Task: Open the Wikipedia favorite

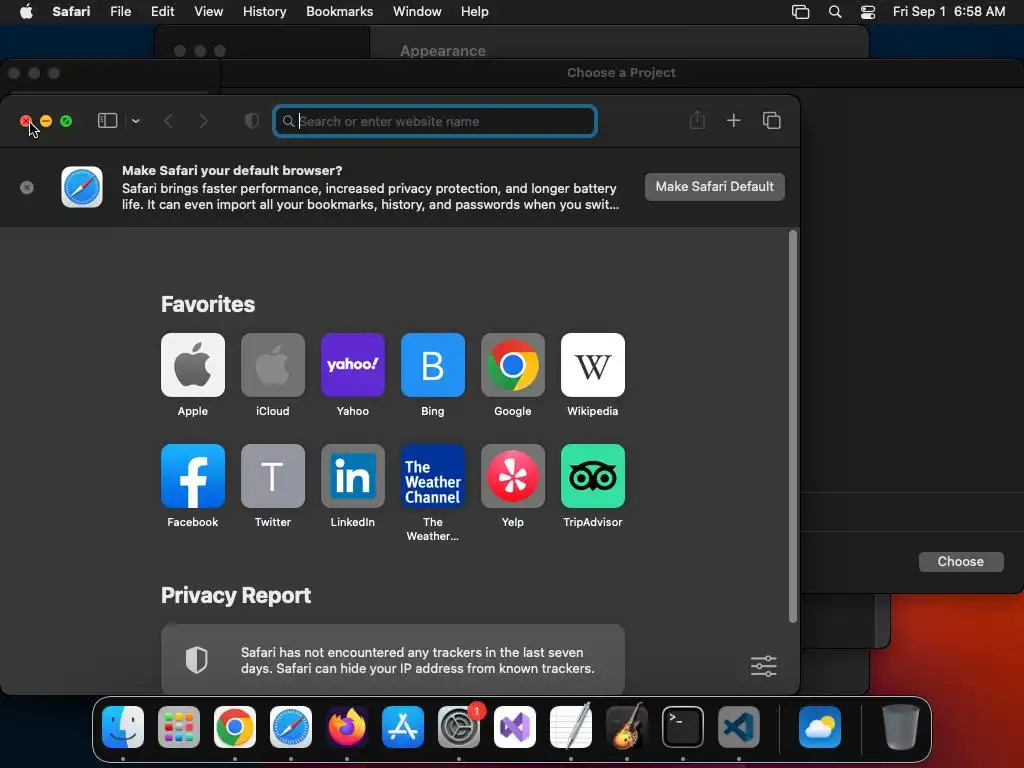Action: click(592, 375)
